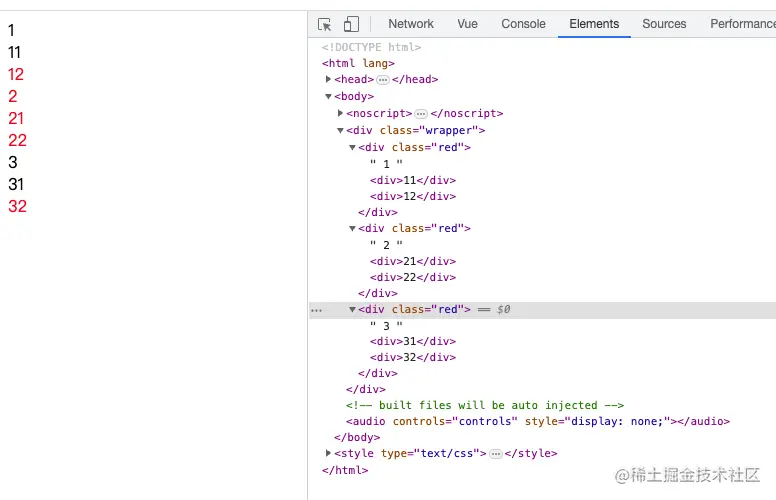The width and height of the screenshot is (776, 500).
Task: Click the red text 21 on page
Action: [16, 118]
